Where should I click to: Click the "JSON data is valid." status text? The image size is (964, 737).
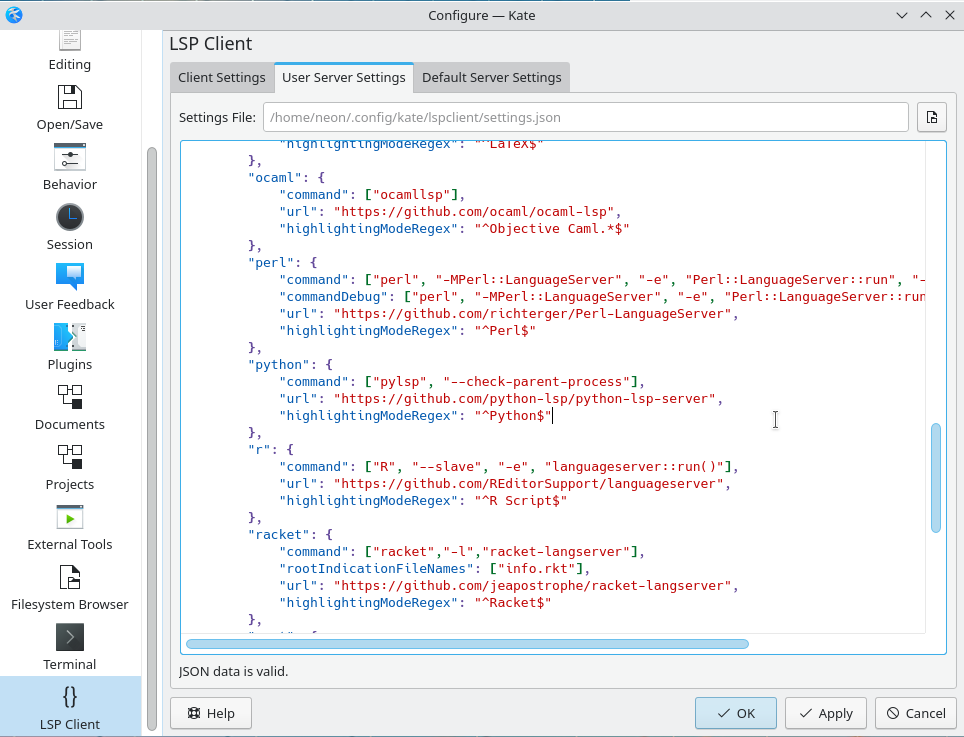tap(233, 671)
